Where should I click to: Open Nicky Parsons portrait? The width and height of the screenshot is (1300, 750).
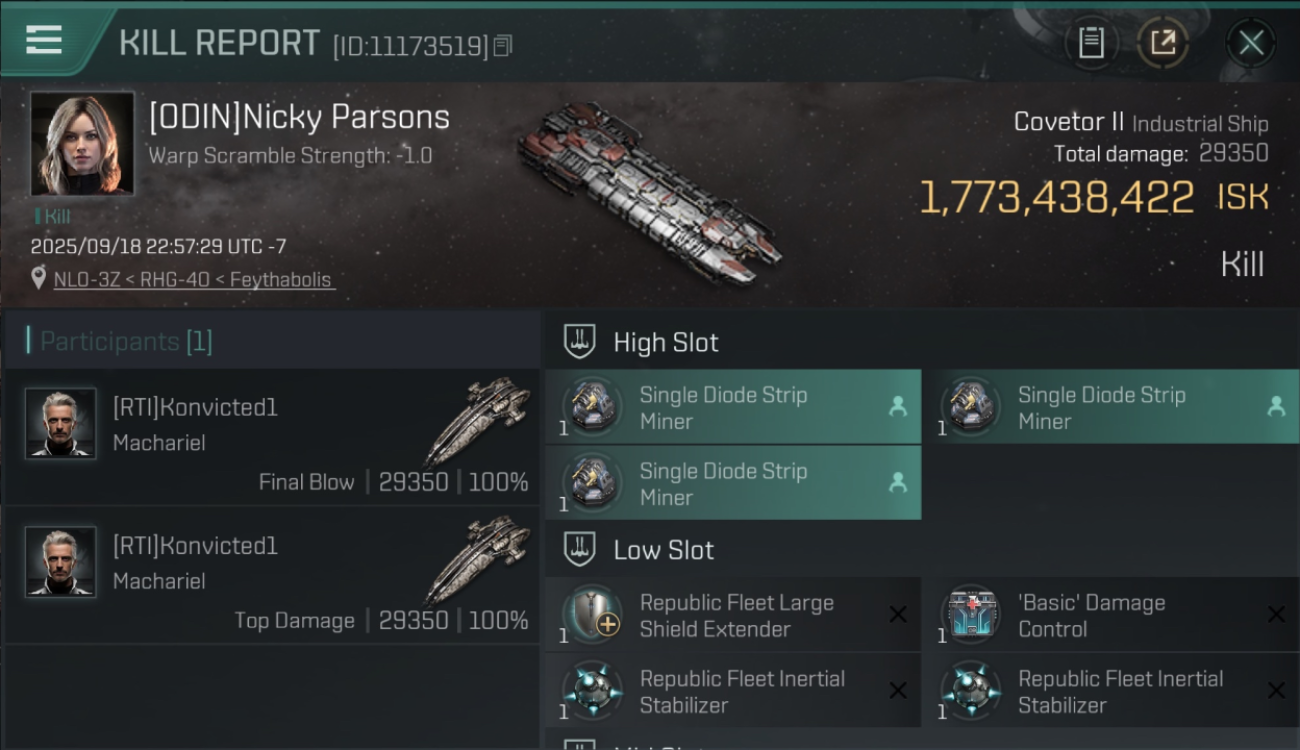(x=82, y=144)
